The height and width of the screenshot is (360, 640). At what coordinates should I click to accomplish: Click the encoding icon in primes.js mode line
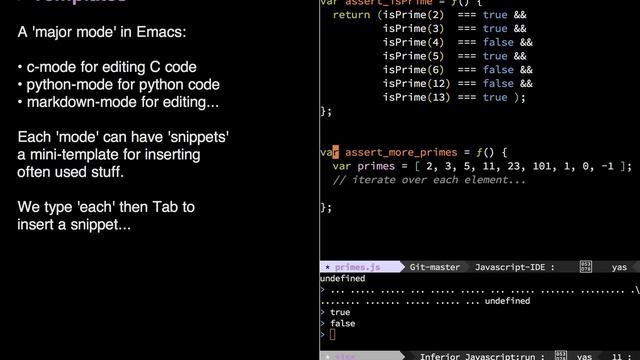586,267
